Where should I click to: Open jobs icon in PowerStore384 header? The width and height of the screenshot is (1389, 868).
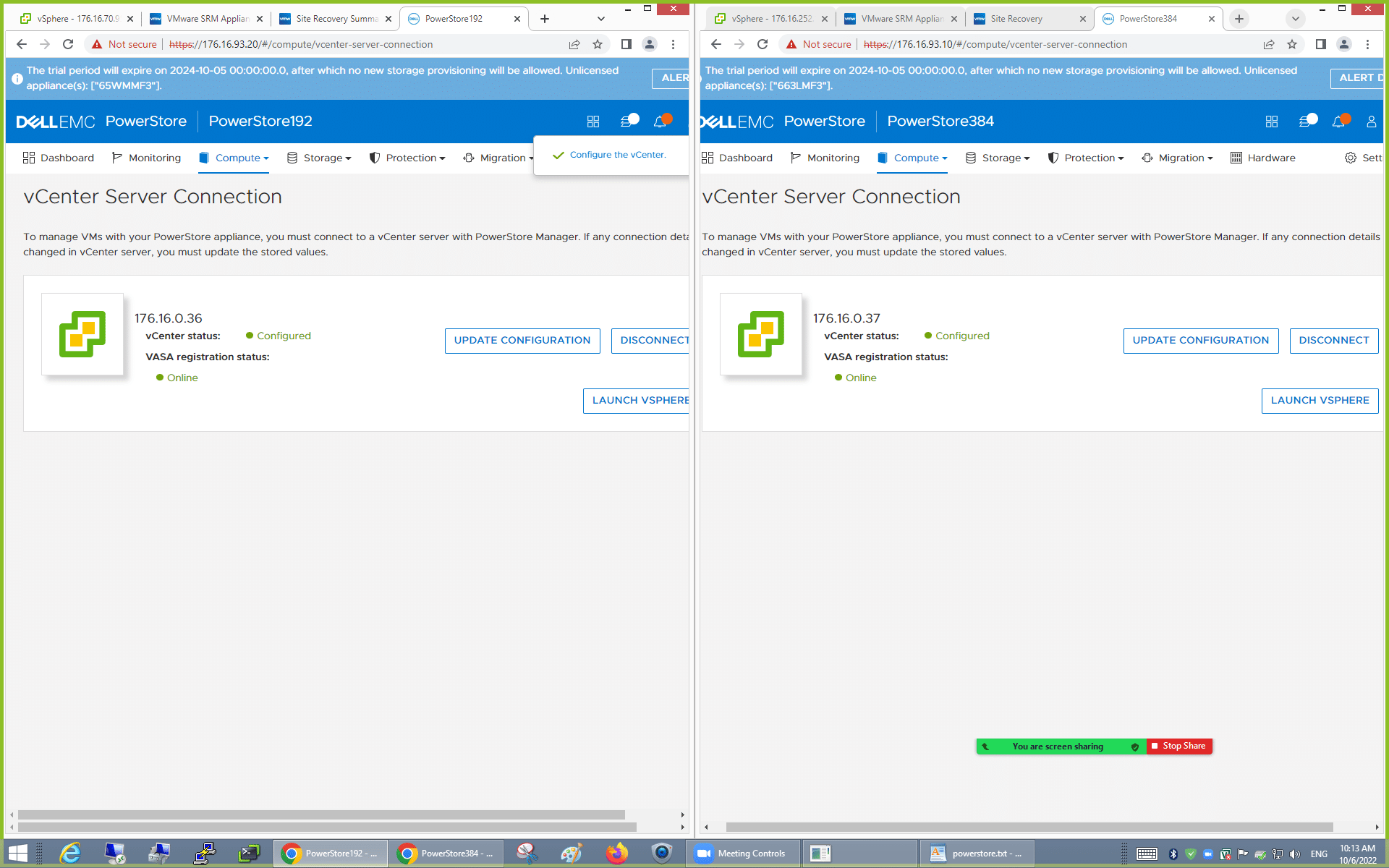tap(1307, 121)
